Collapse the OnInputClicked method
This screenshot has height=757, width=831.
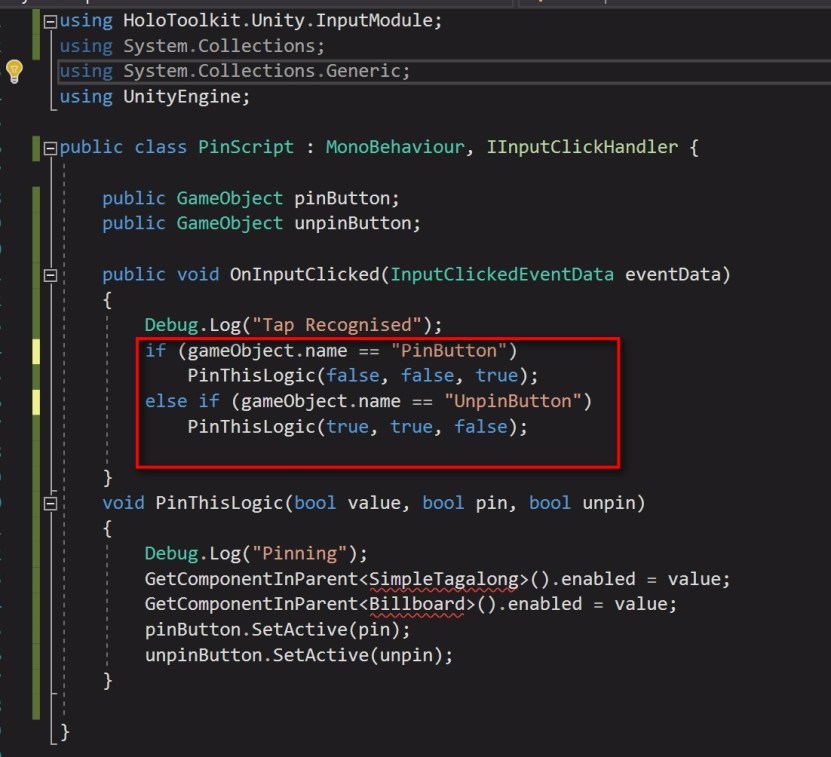point(50,275)
